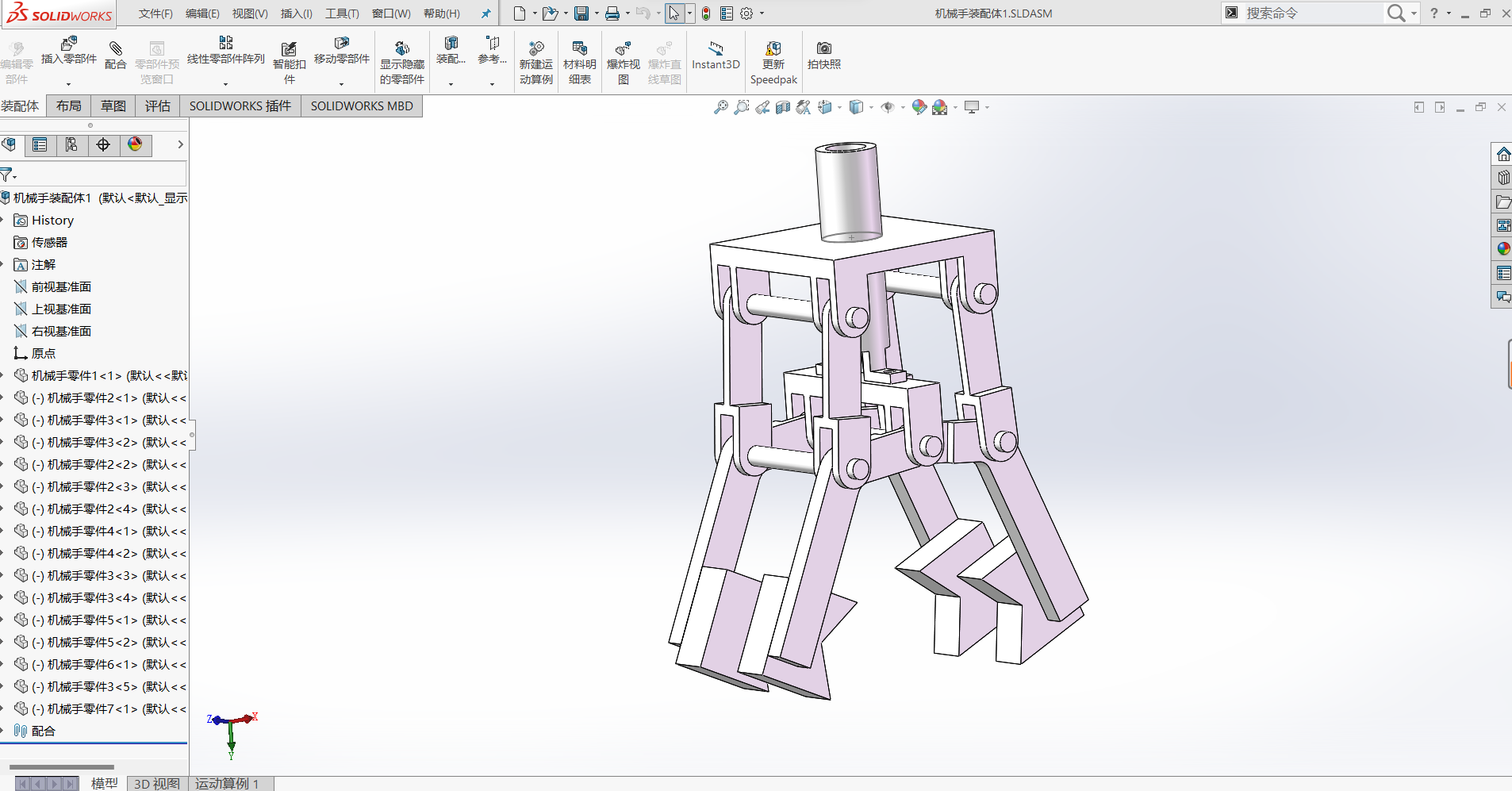Open 爆炸视图 exploded view tool
1512x791 pixels.
623,57
